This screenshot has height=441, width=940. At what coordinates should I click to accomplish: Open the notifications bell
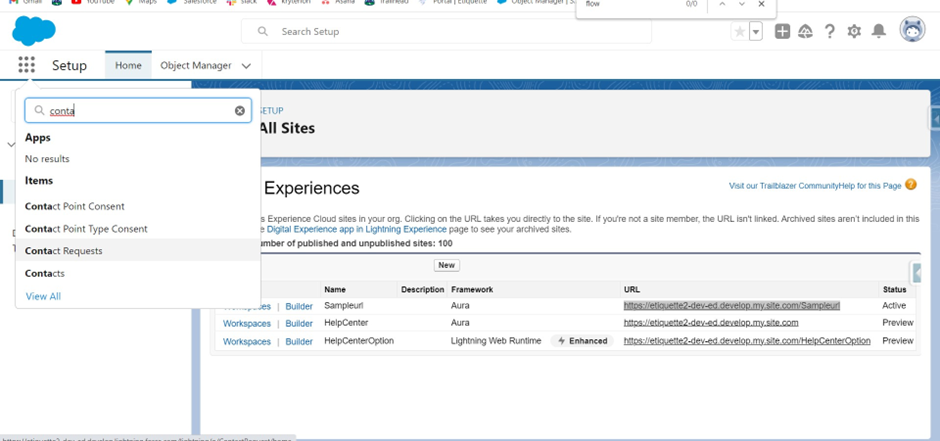[x=878, y=32]
